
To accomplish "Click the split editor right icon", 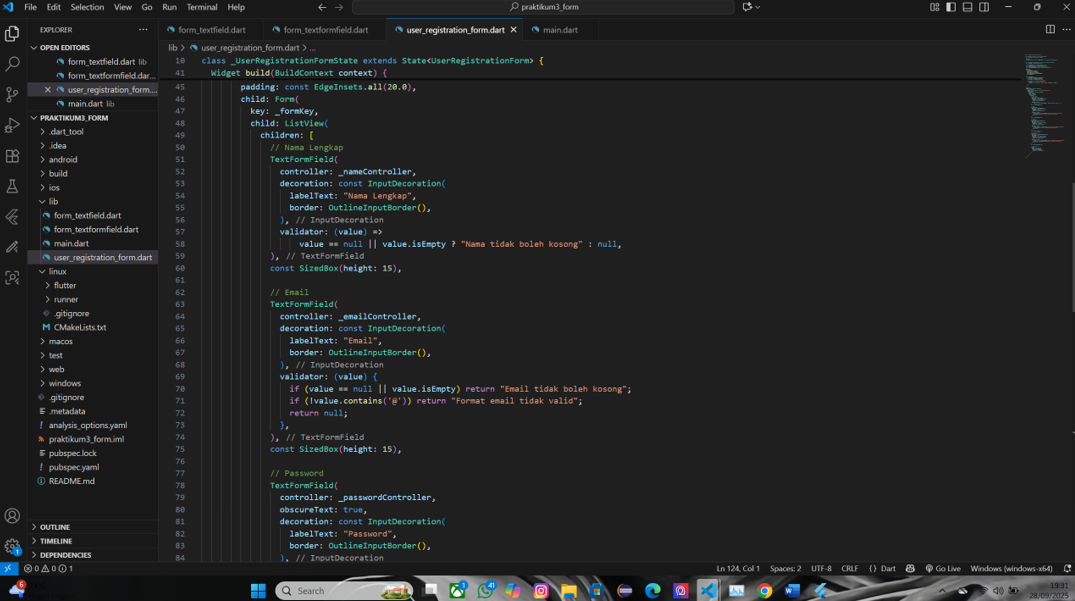I will coord(1049,30).
